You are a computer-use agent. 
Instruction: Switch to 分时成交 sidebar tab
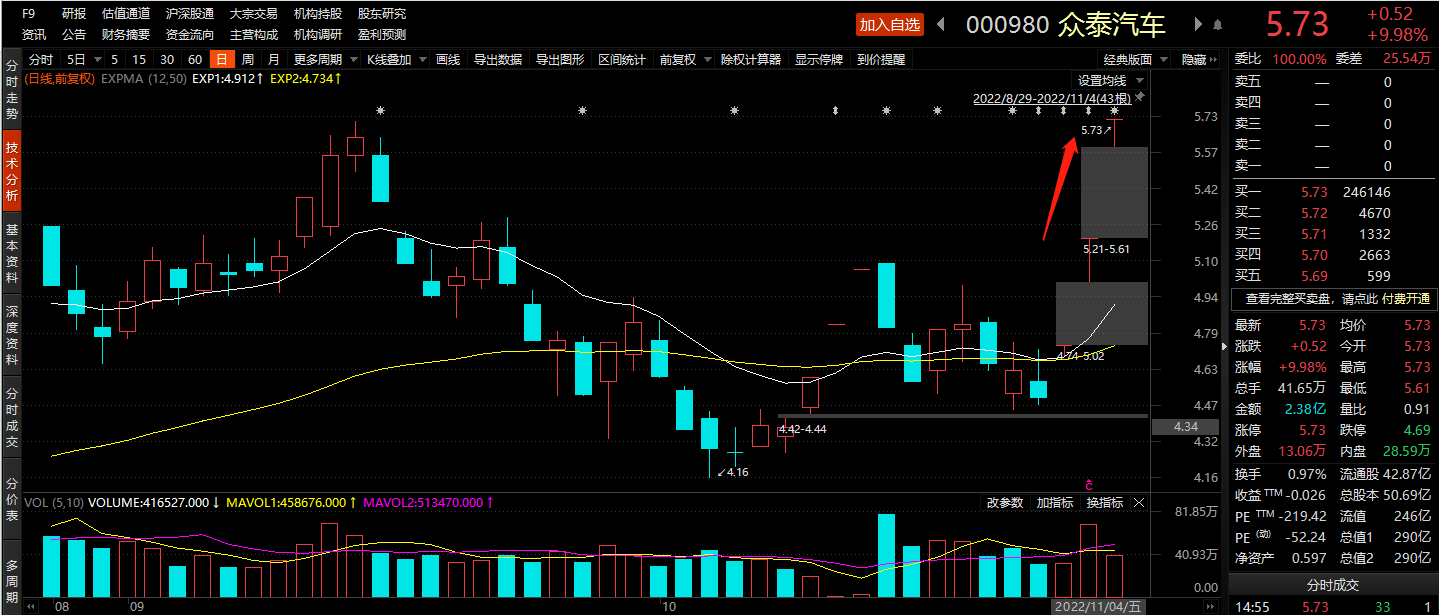(12, 415)
